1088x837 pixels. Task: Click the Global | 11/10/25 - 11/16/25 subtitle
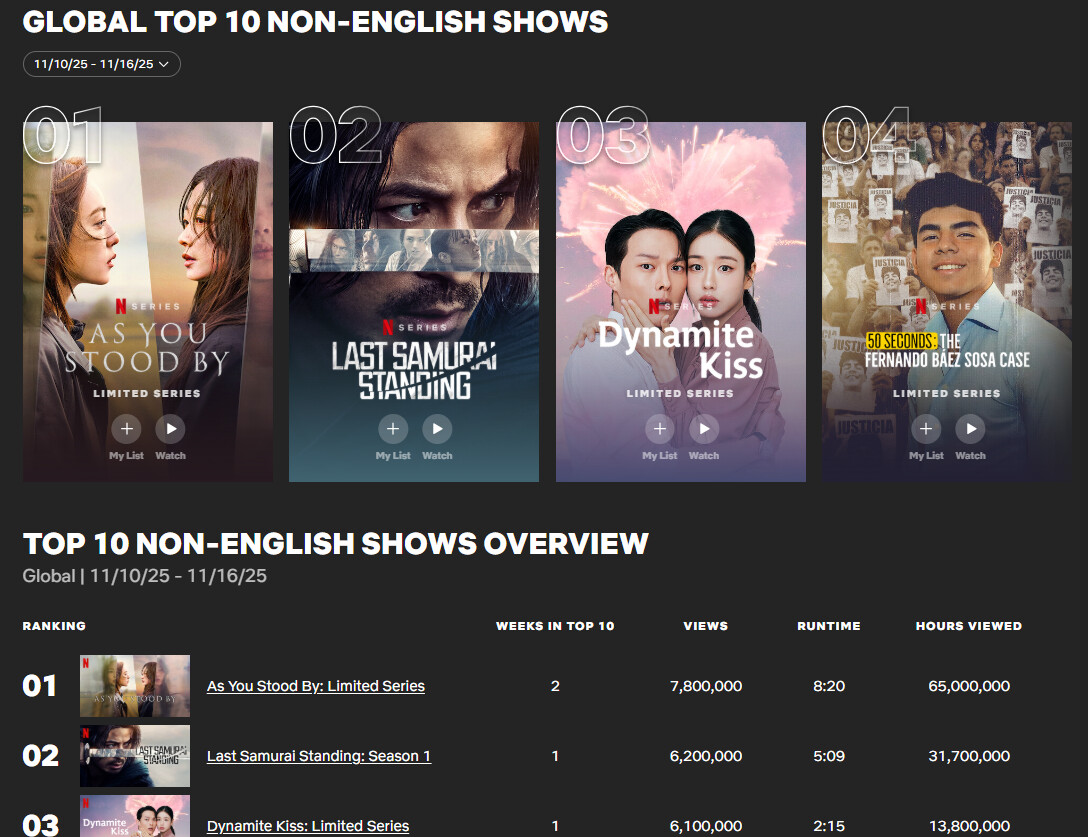coord(144,575)
